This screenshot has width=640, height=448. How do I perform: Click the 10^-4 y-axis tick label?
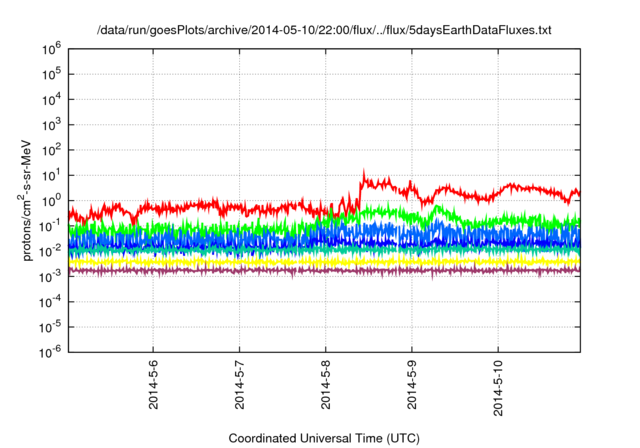pos(50,302)
